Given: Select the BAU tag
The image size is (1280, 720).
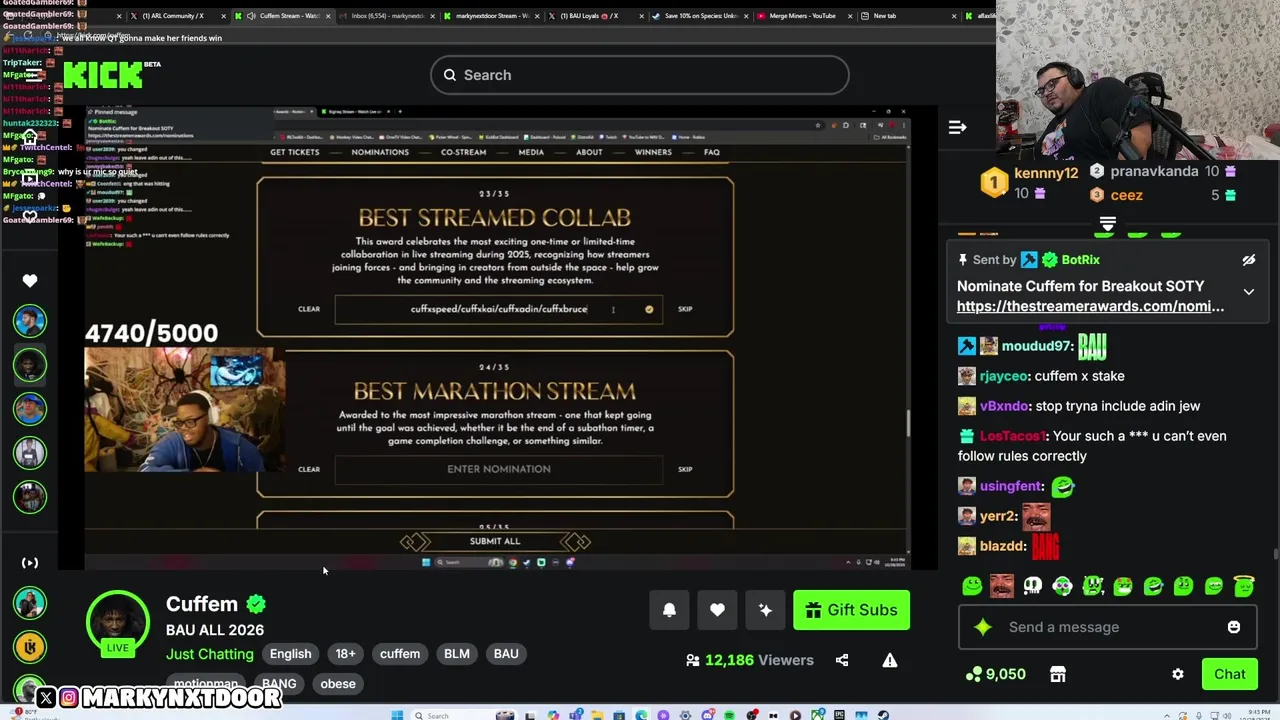Looking at the screenshot, I should pyautogui.click(x=506, y=654).
